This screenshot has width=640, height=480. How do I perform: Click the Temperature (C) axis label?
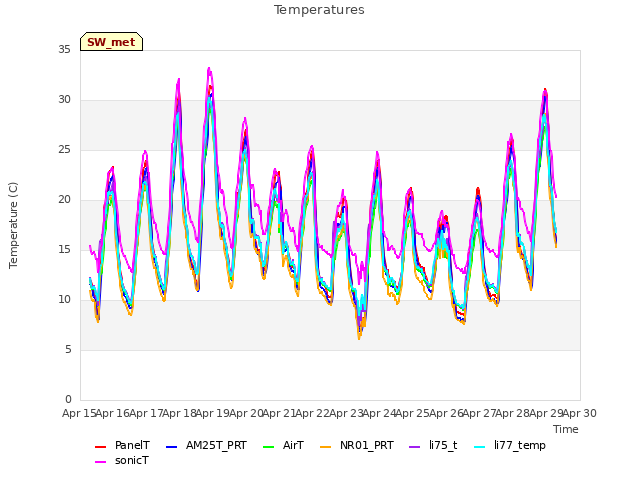click(13, 225)
